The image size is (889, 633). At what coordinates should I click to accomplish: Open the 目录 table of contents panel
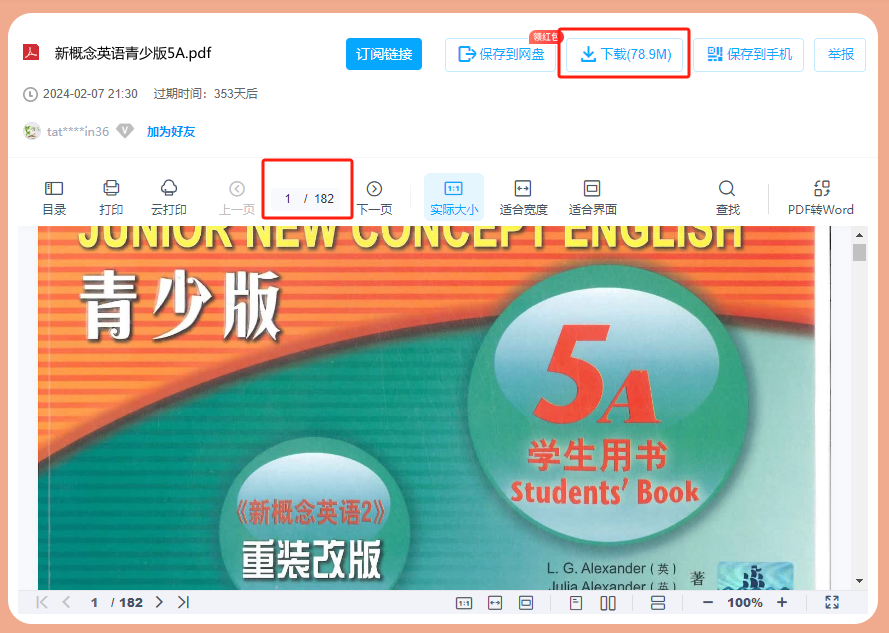54,197
